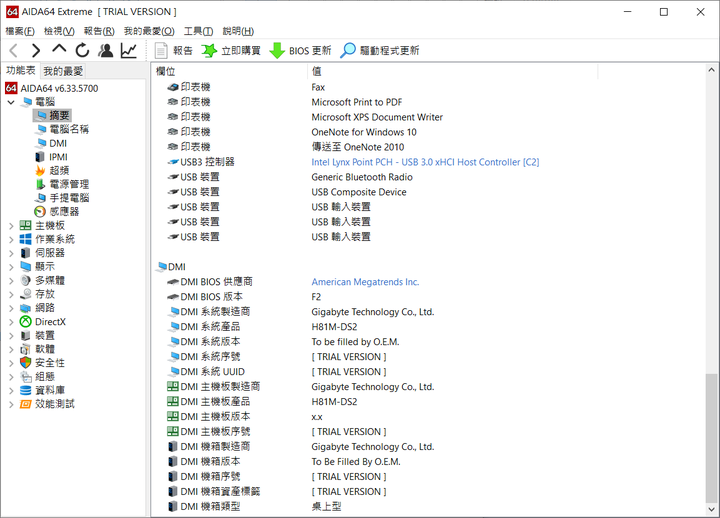Open the 報告(R) menu
720x518 pixels.
pos(99,31)
